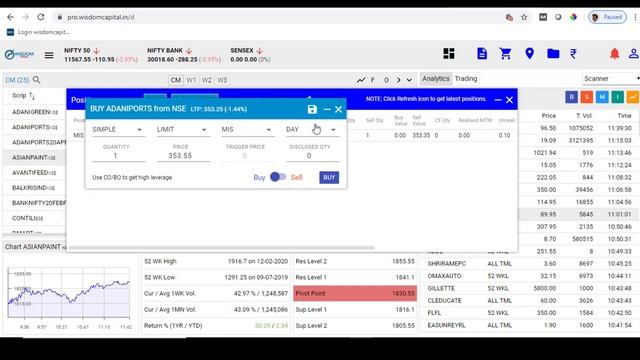Select ADANIGREEN in the watchlist
This screenshot has height=360, width=640.
35,112
